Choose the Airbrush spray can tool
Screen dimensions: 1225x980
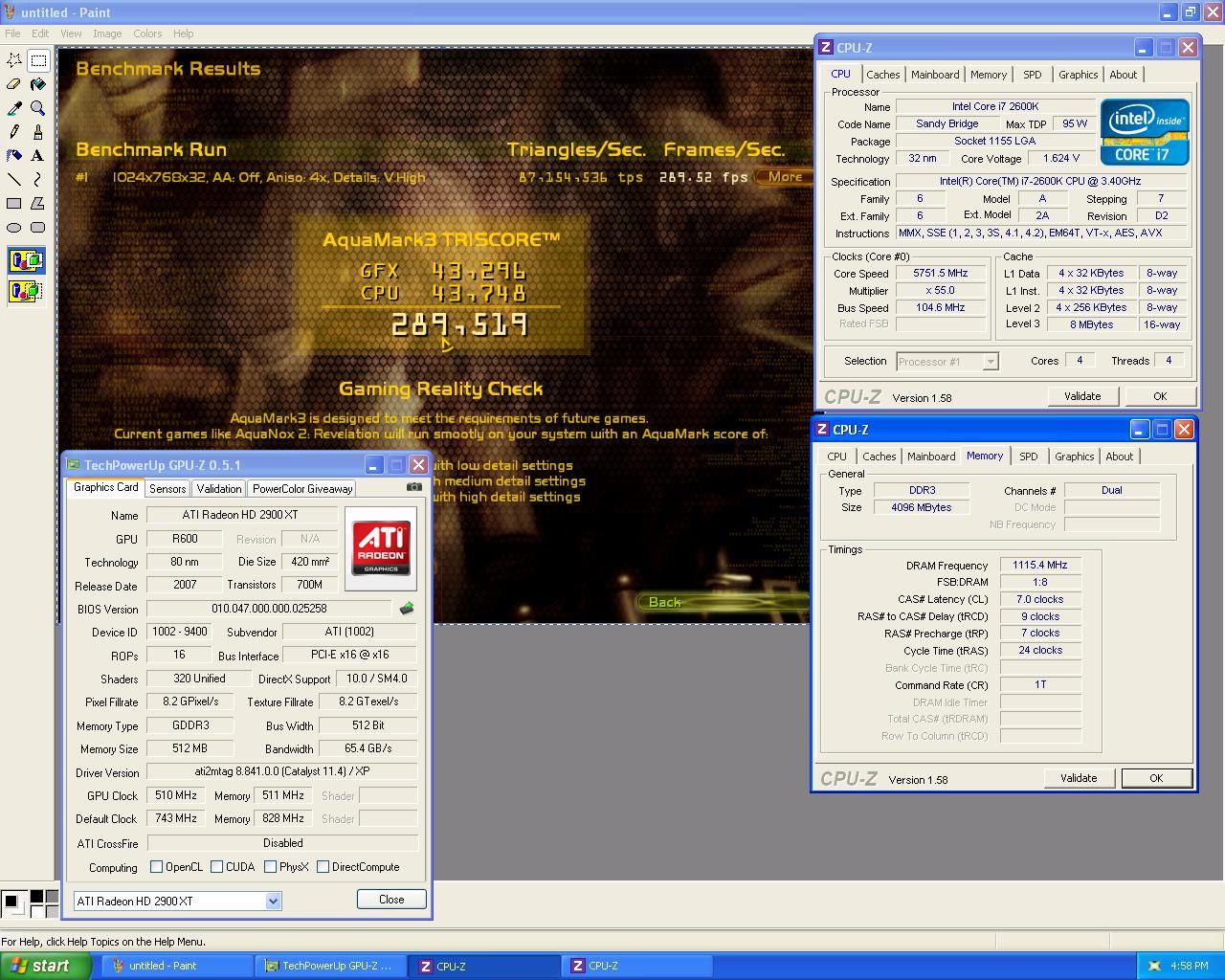pyautogui.click(x=14, y=155)
